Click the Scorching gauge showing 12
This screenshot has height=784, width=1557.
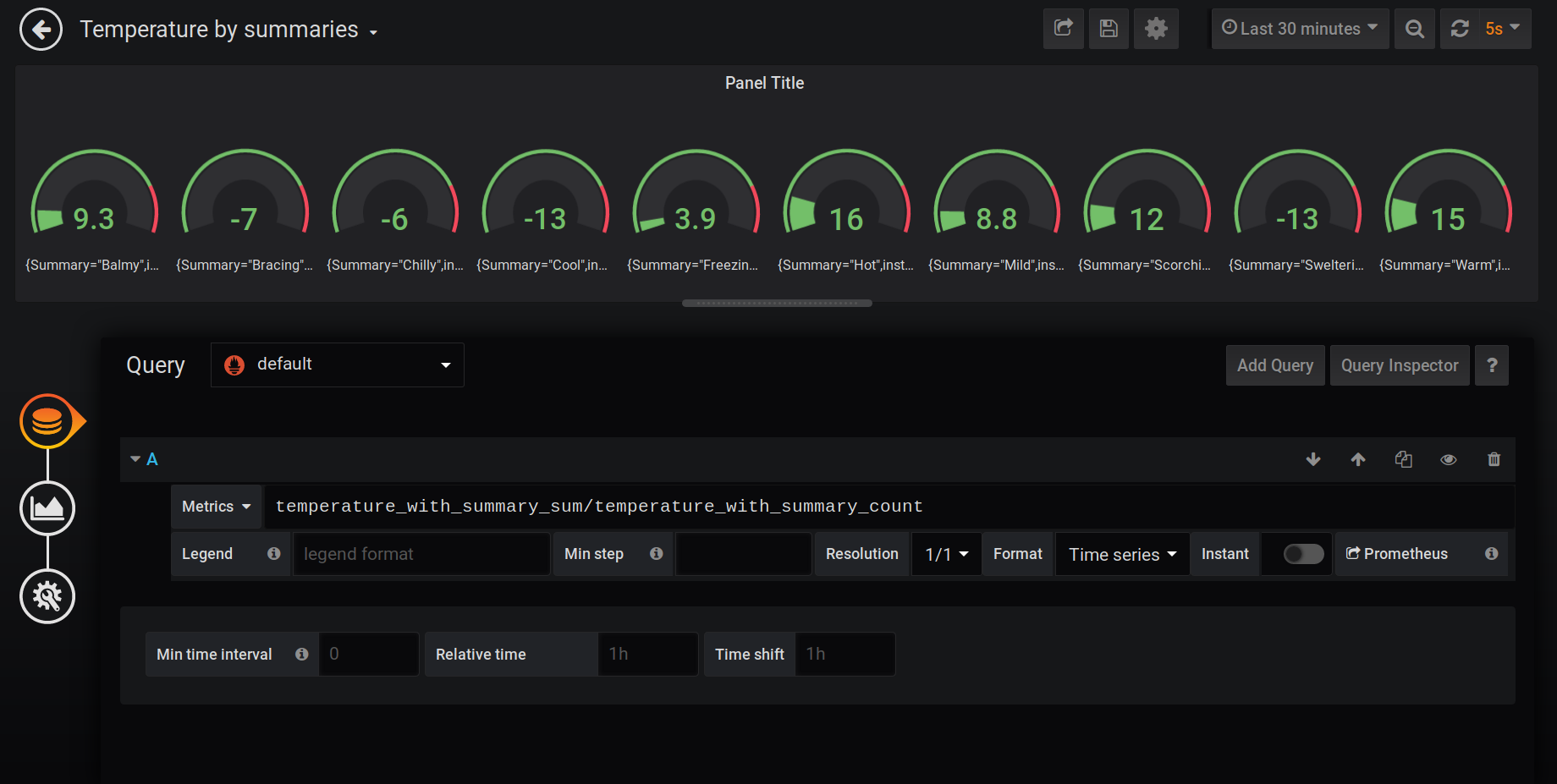1147,193
